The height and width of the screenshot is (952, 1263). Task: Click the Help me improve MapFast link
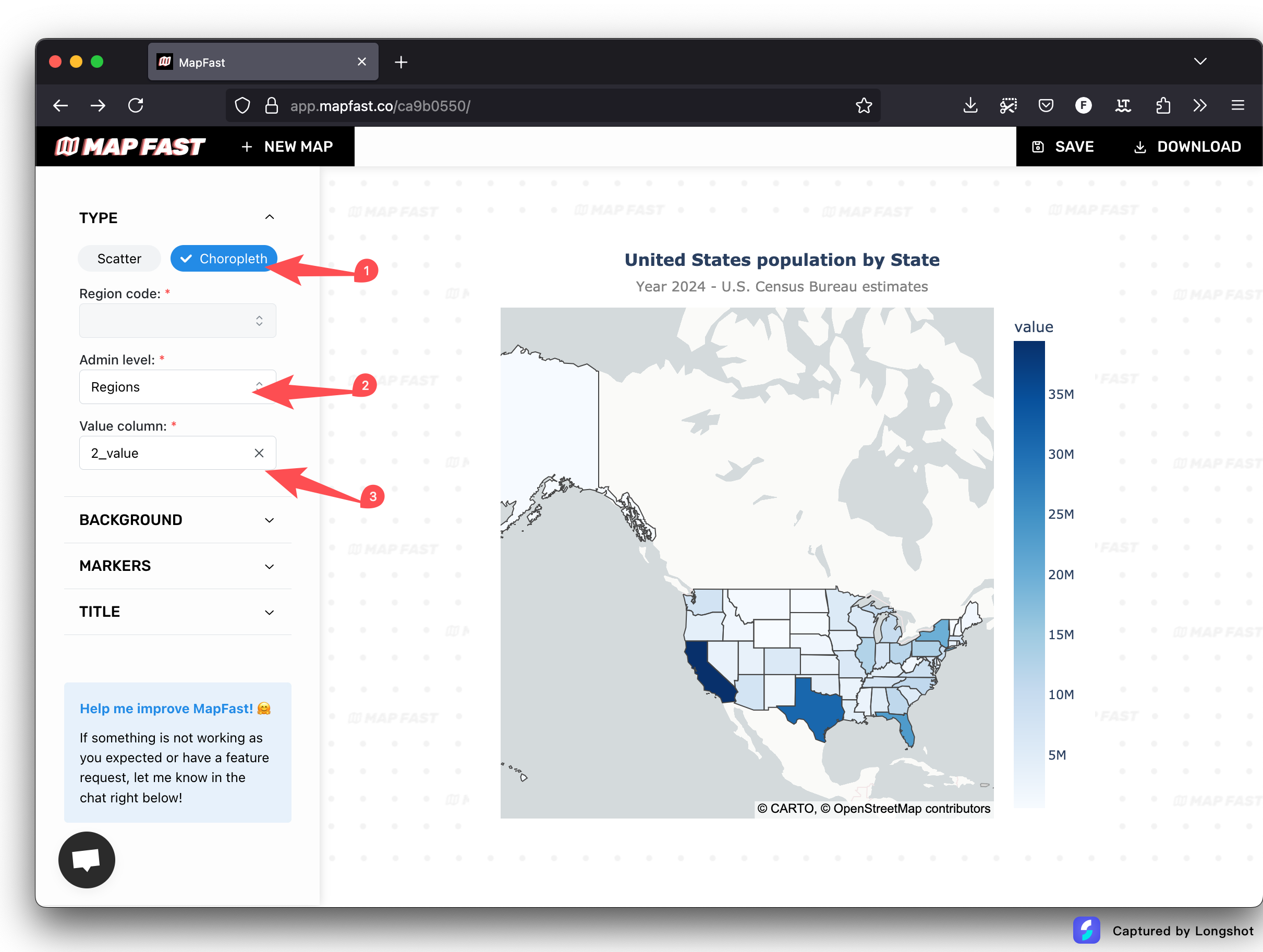(175, 709)
